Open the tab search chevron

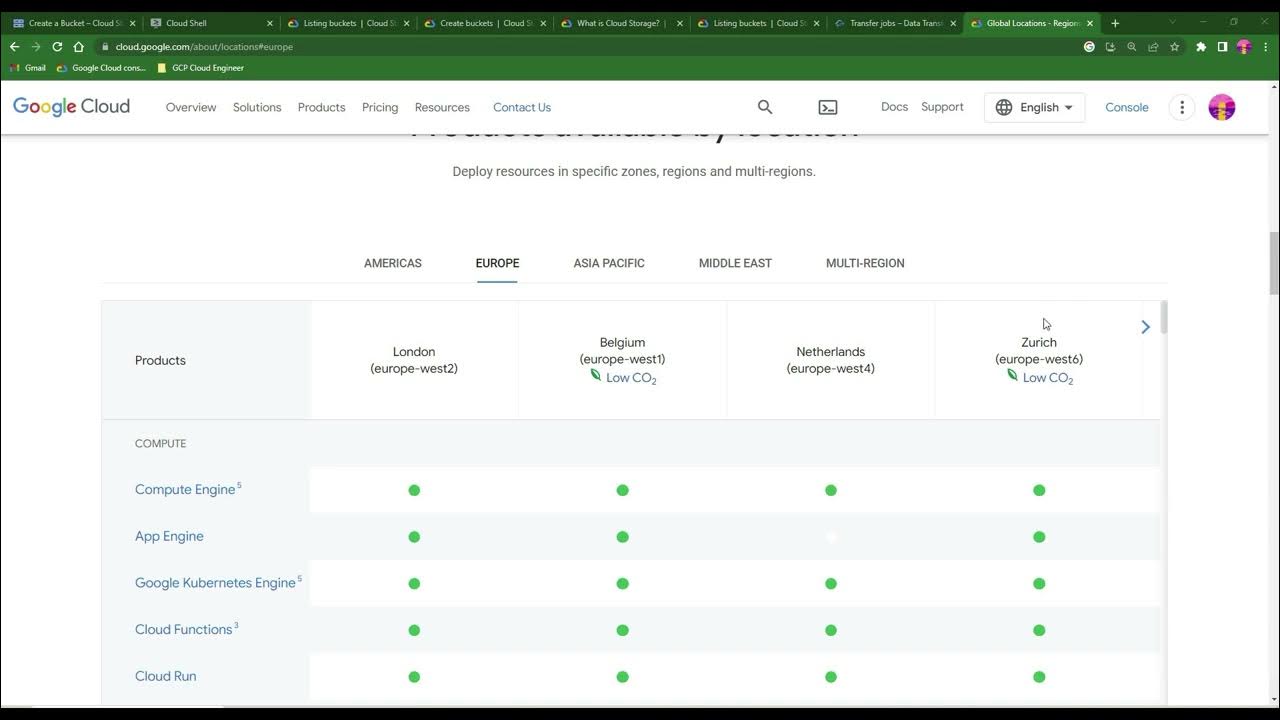point(1173,22)
